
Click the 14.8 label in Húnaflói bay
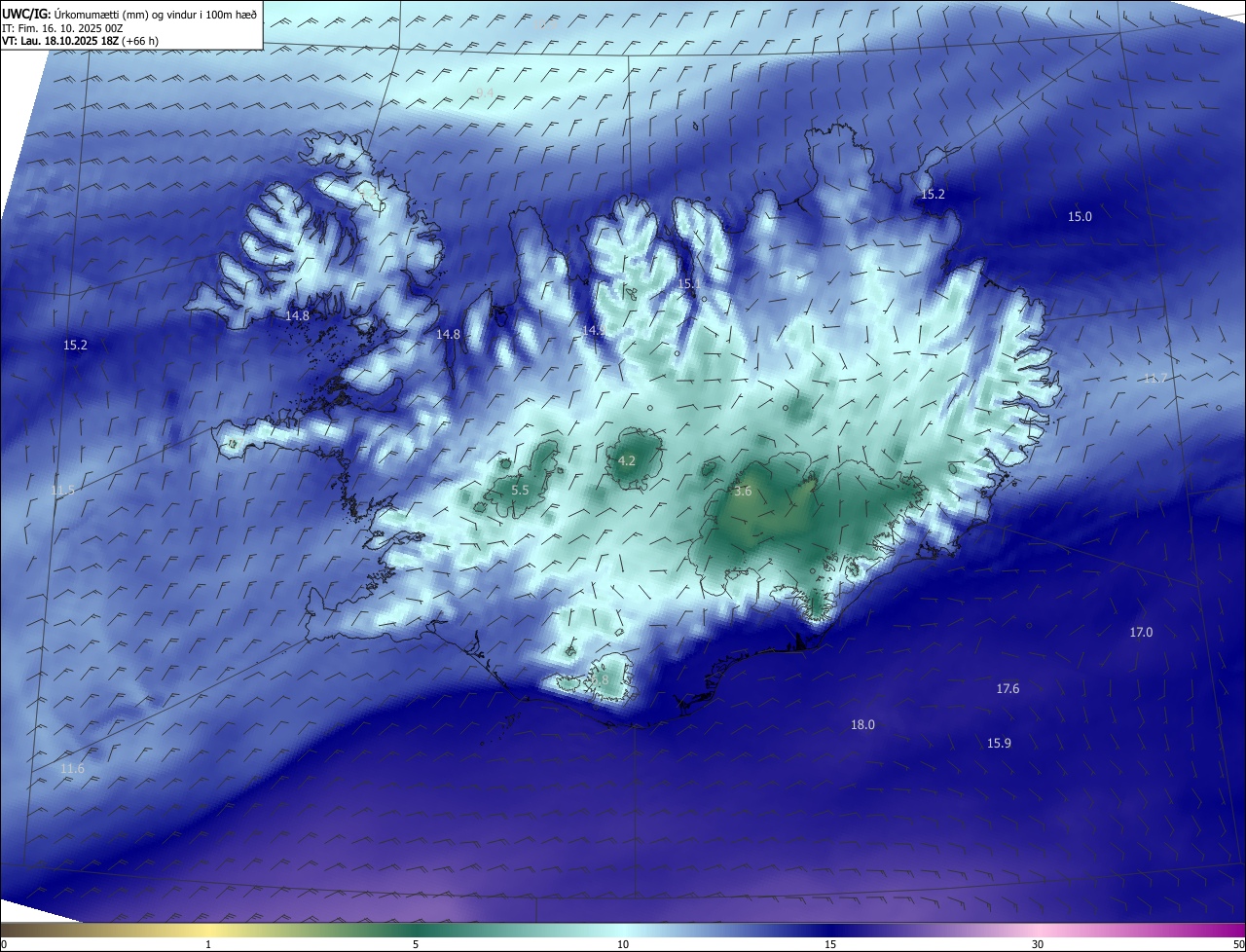click(448, 335)
